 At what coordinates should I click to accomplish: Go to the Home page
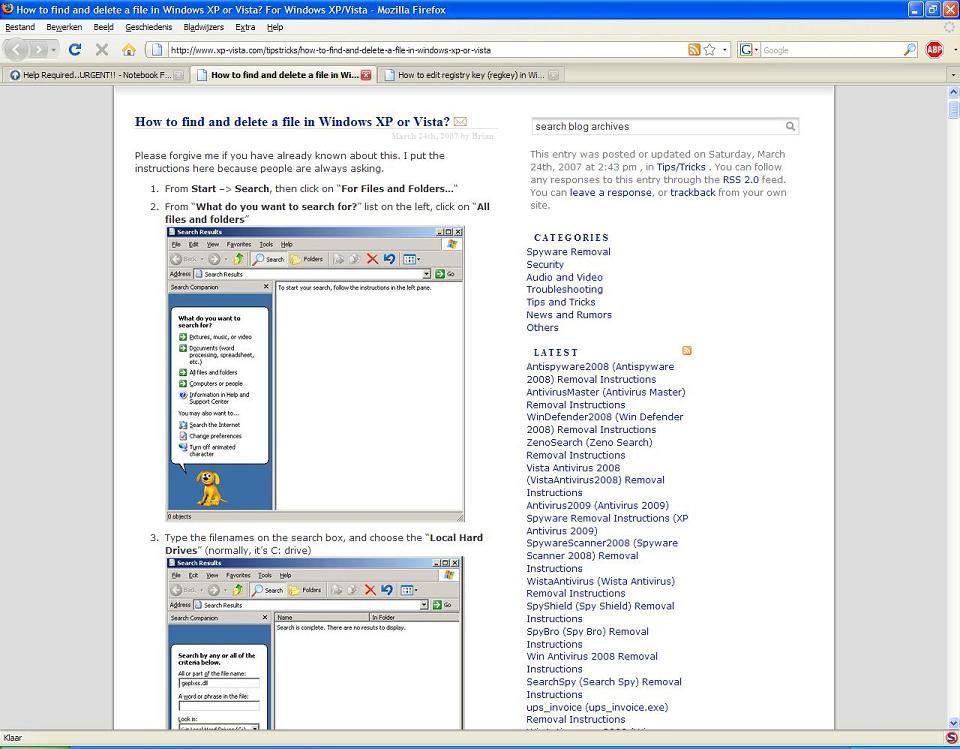click(129, 50)
